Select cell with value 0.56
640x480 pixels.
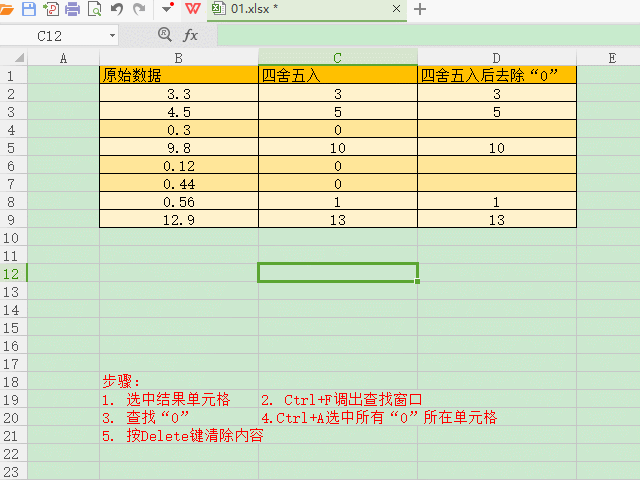pos(179,201)
